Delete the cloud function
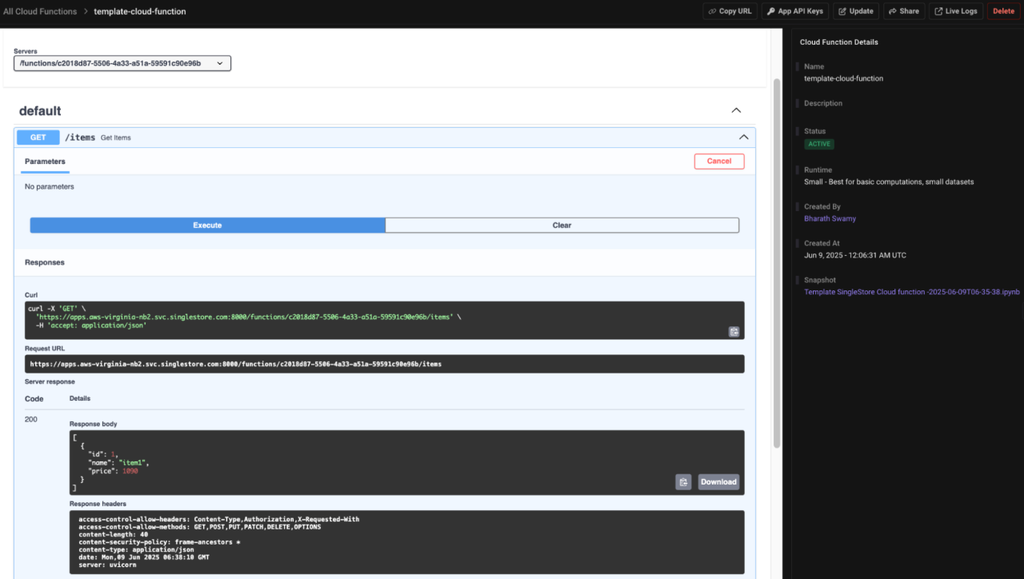 click(1003, 11)
